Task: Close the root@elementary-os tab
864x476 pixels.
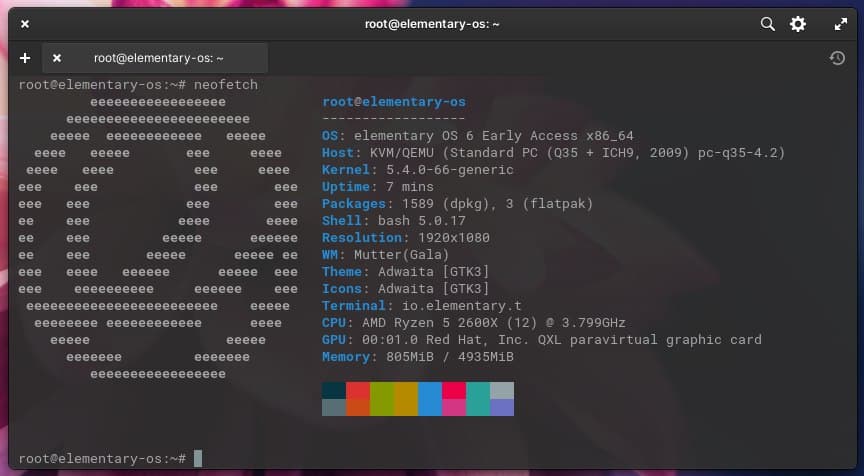Action: coord(57,58)
